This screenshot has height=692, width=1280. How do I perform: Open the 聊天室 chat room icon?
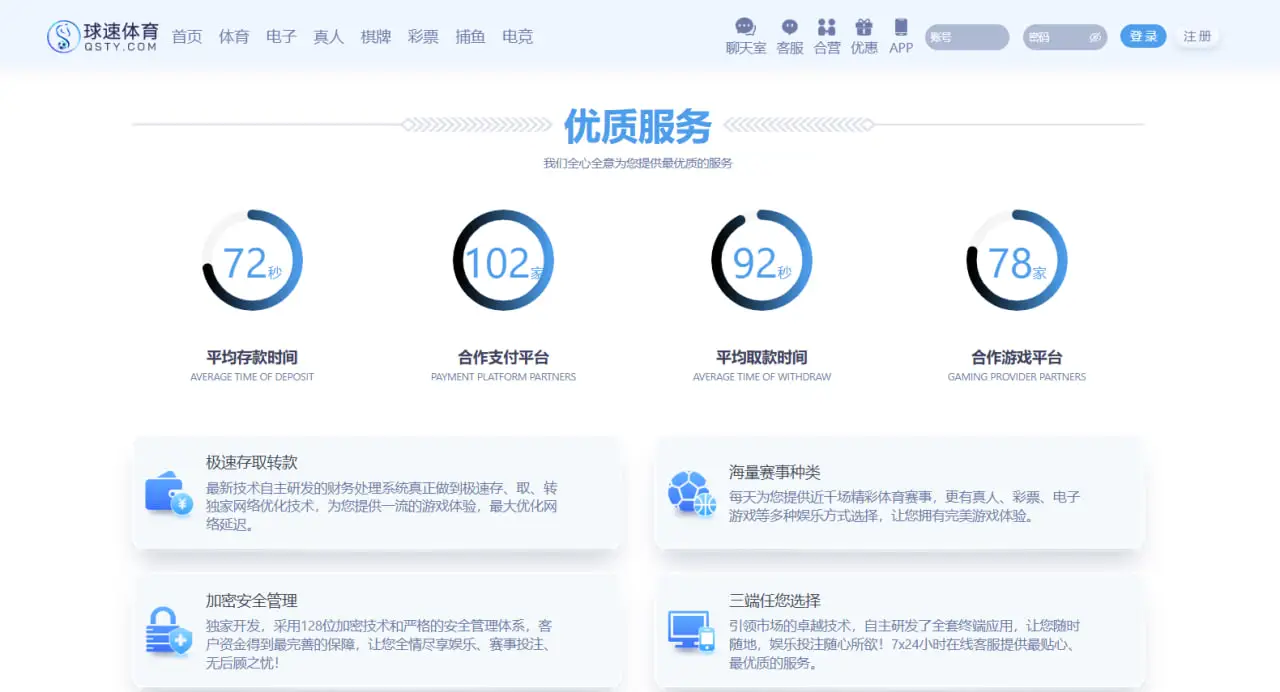pyautogui.click(x=745, y=28)
